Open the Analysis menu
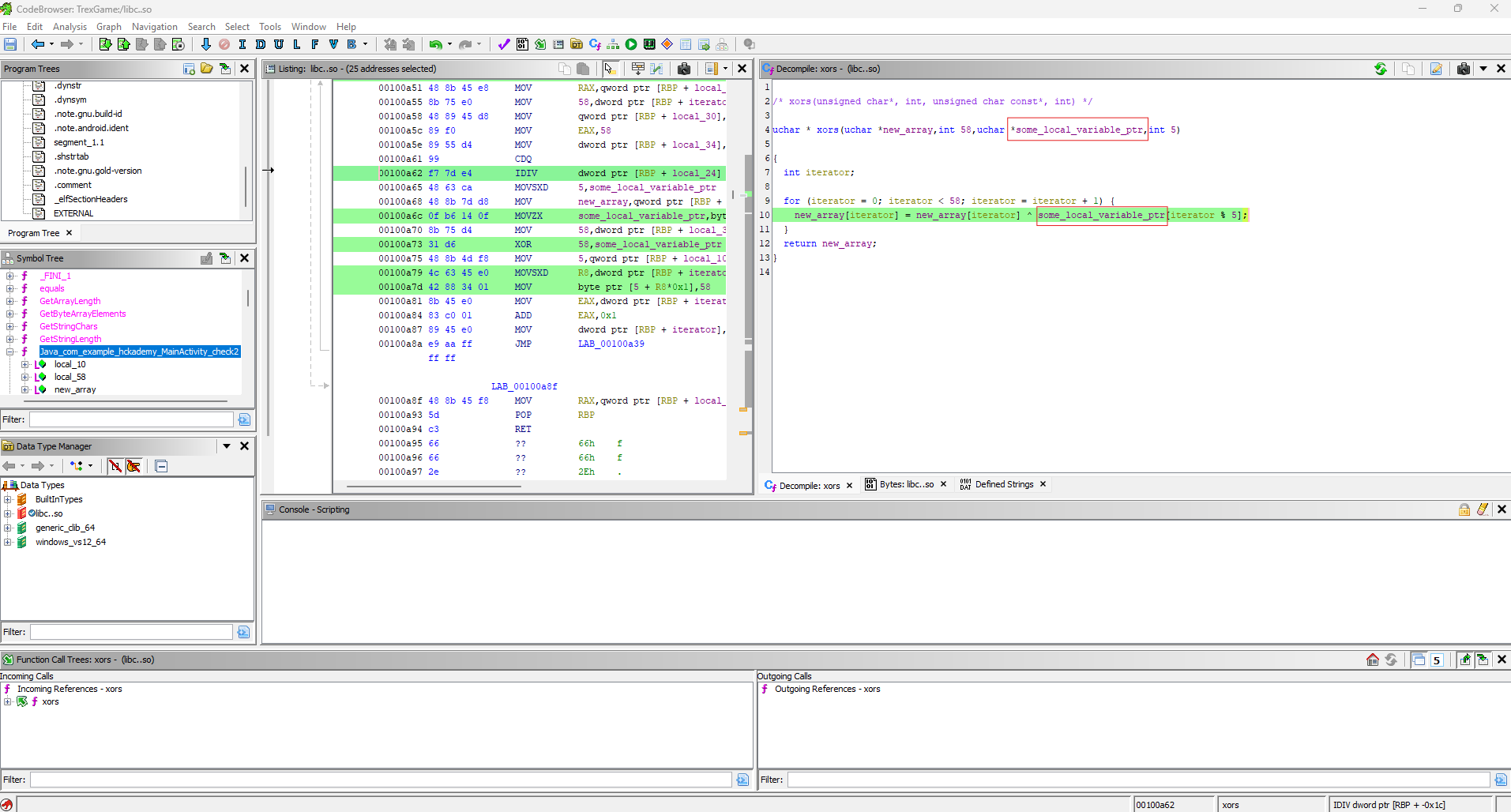The image size is (1511, 812). (70, 26)
